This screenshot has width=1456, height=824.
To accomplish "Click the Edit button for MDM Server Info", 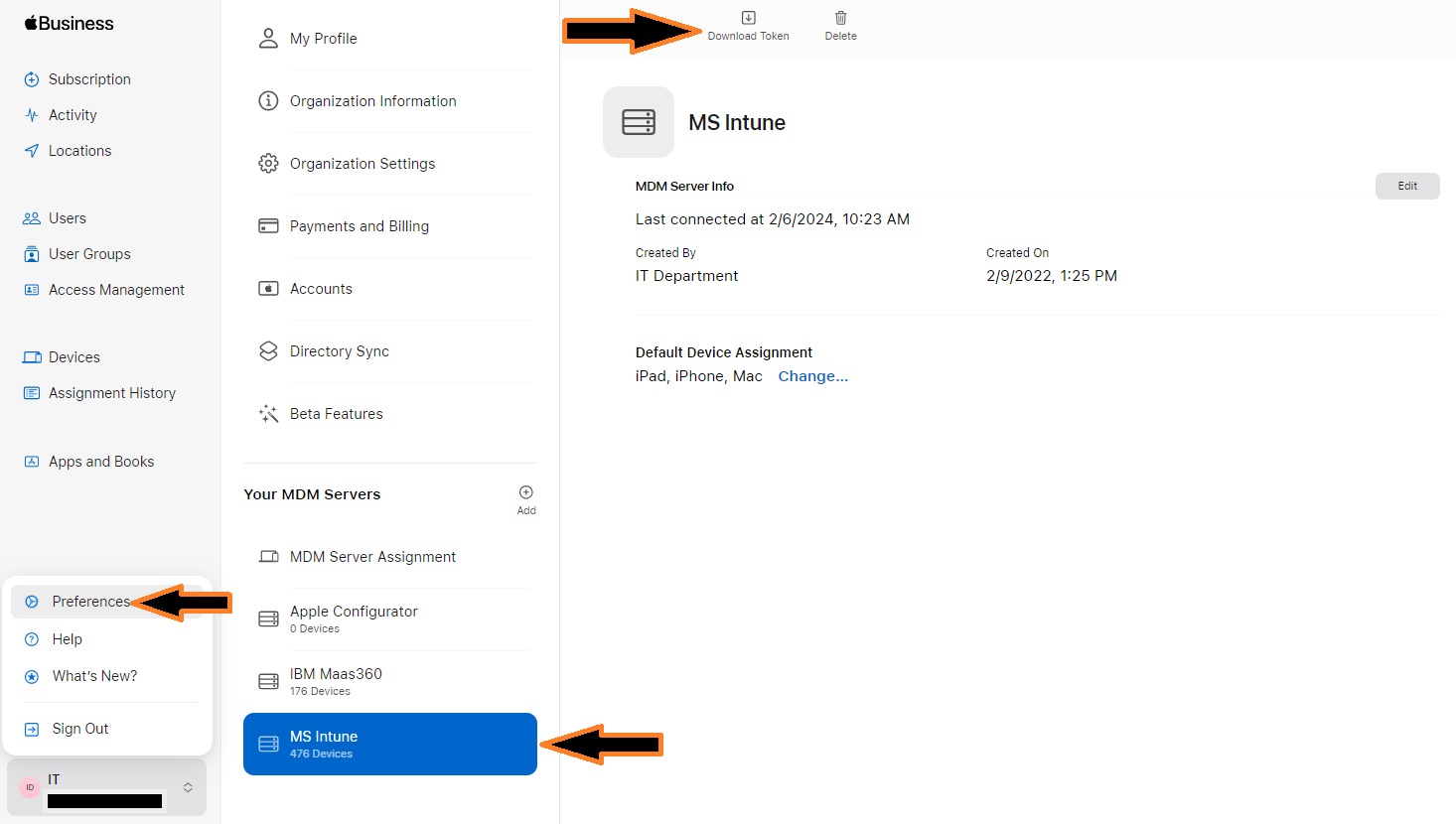I will coord(1406,186).
